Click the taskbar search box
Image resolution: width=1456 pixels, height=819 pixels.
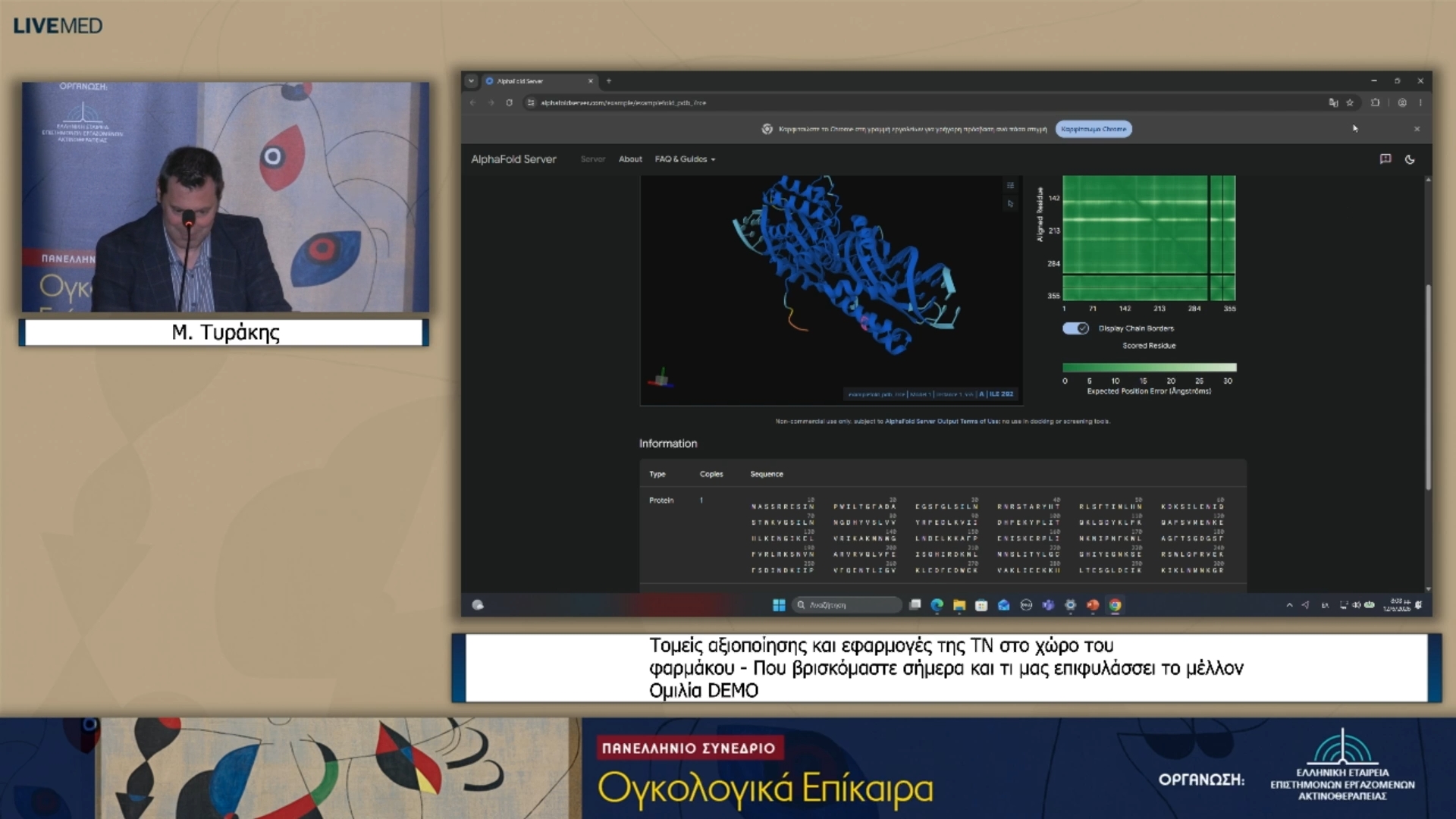pyautogui.click(x=847, y=605)
